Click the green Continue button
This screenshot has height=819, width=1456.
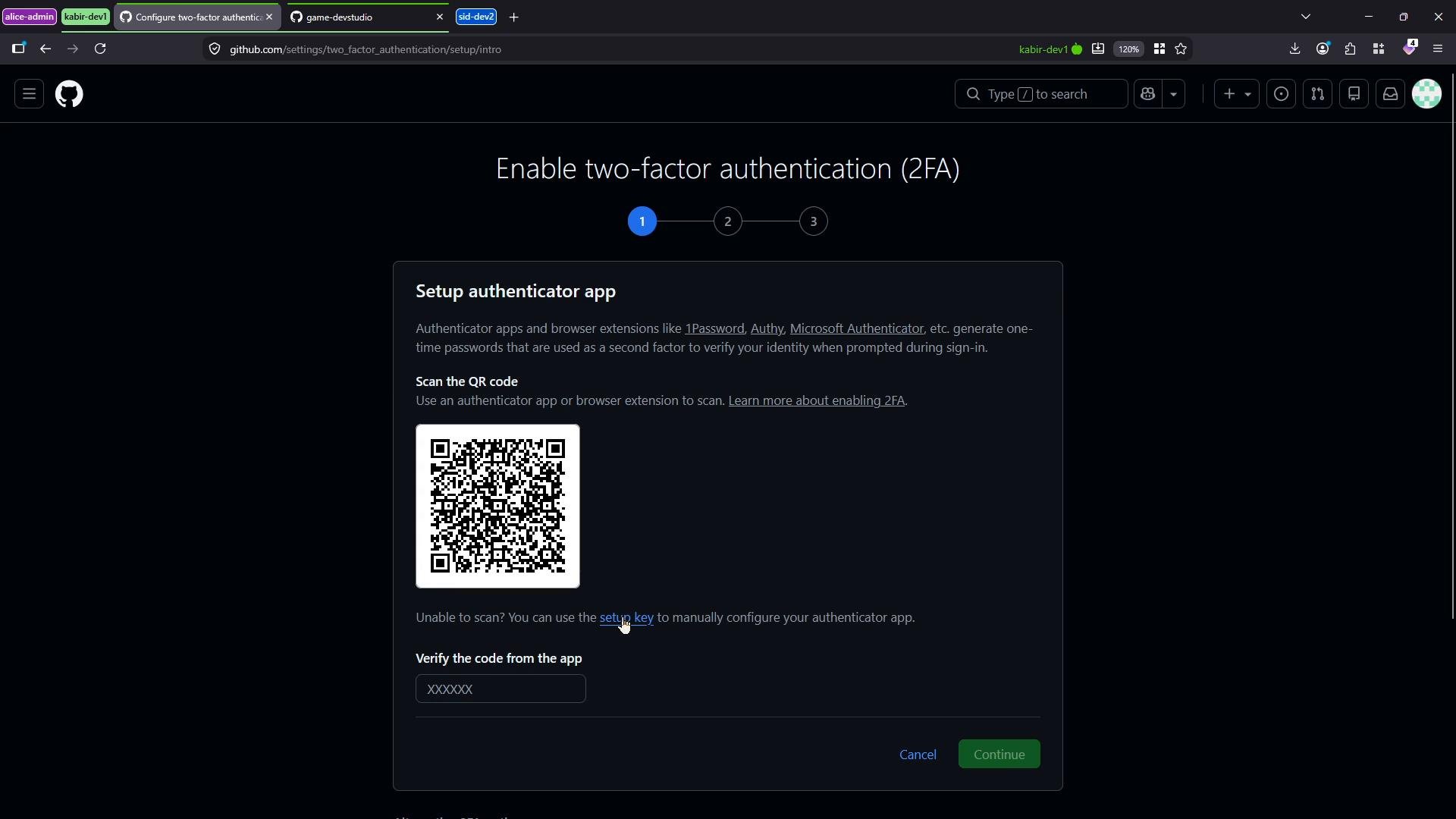(x=999, y=755)
